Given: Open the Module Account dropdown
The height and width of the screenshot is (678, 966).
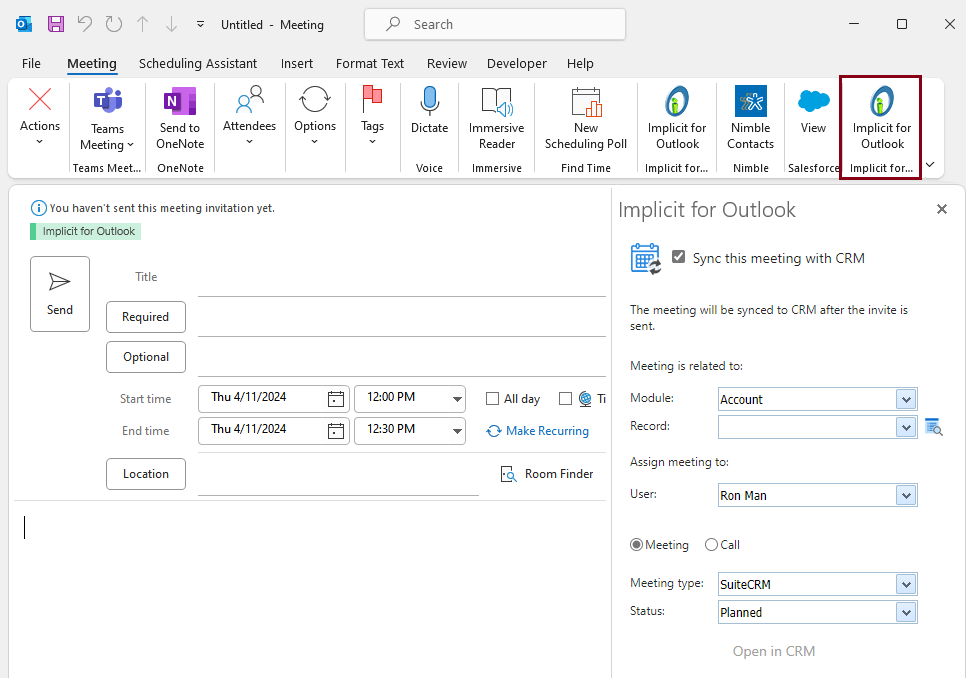Looking at the screenshot, I should coord(906,399).
